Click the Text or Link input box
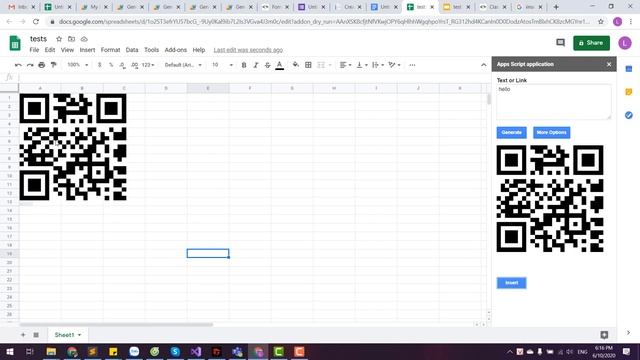 (x=554, y=102)
